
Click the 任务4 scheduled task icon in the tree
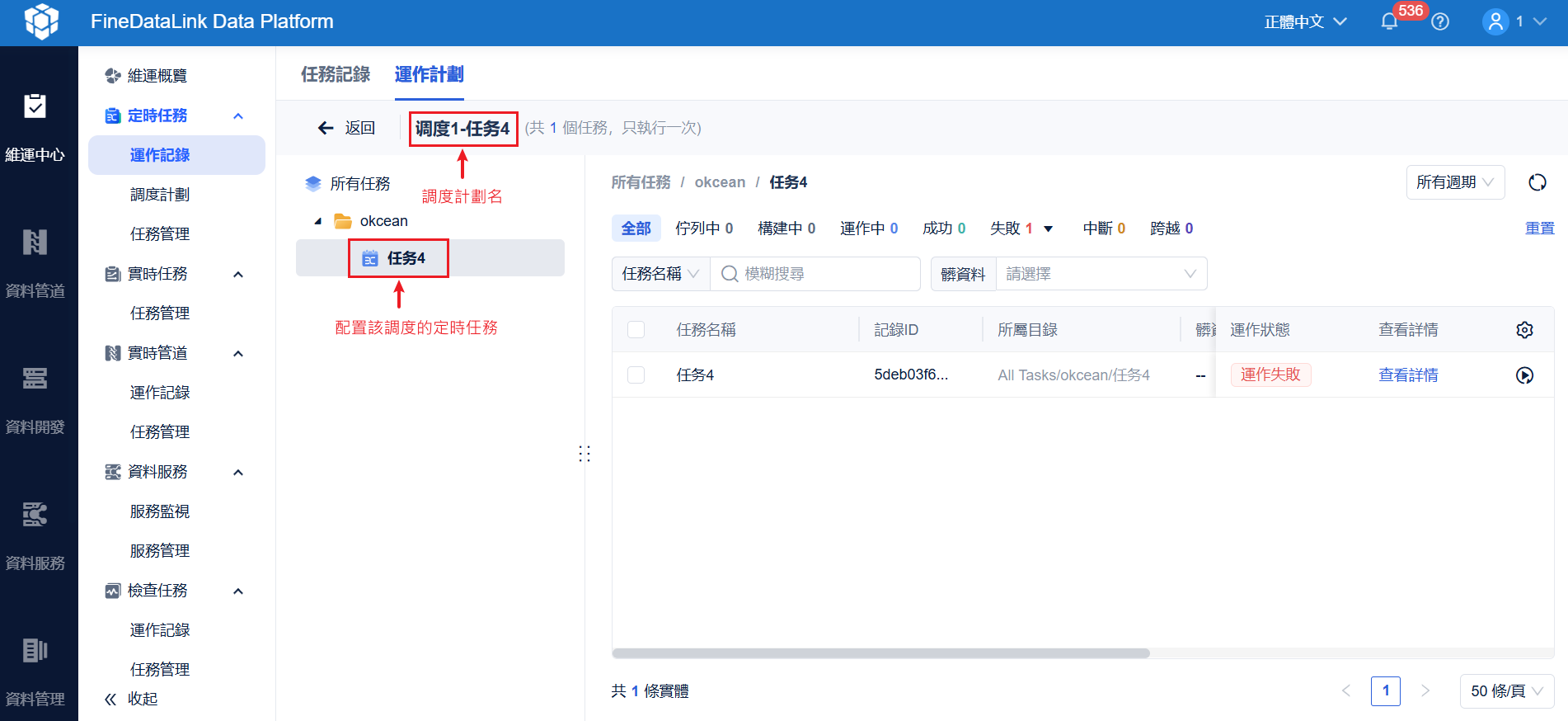click(370, 258)
